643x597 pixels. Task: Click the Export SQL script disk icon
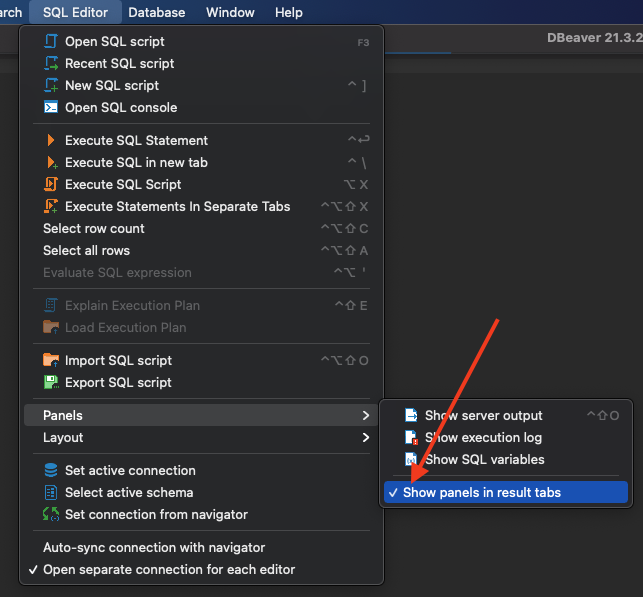(51, 382)
